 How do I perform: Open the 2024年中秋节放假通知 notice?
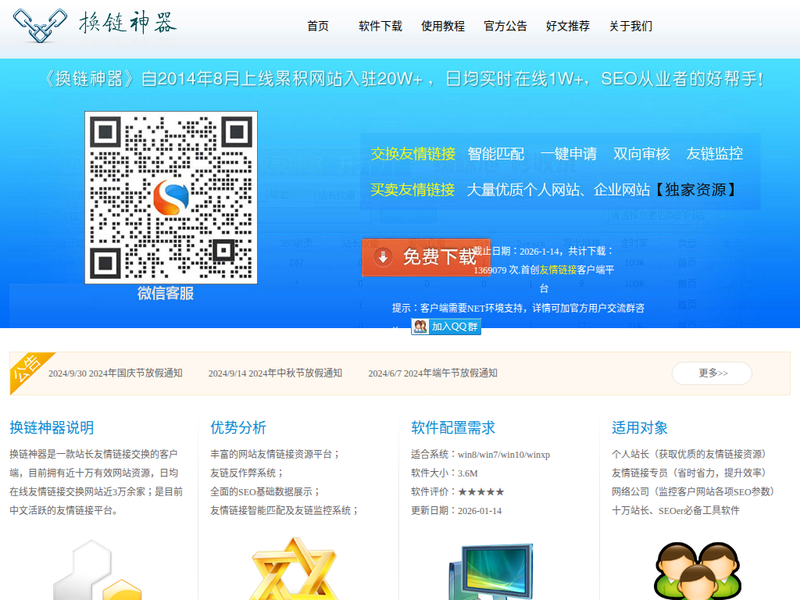pyautogui.click(x=275, y=373)
